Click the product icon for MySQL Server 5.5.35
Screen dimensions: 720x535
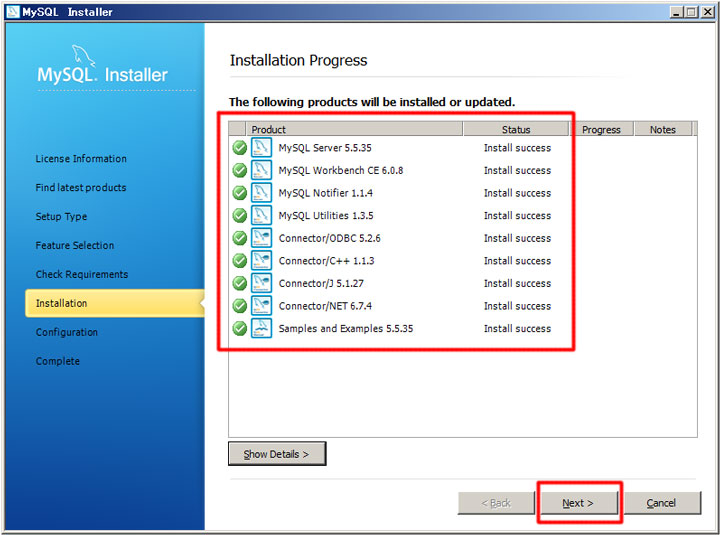coord(261,148)
